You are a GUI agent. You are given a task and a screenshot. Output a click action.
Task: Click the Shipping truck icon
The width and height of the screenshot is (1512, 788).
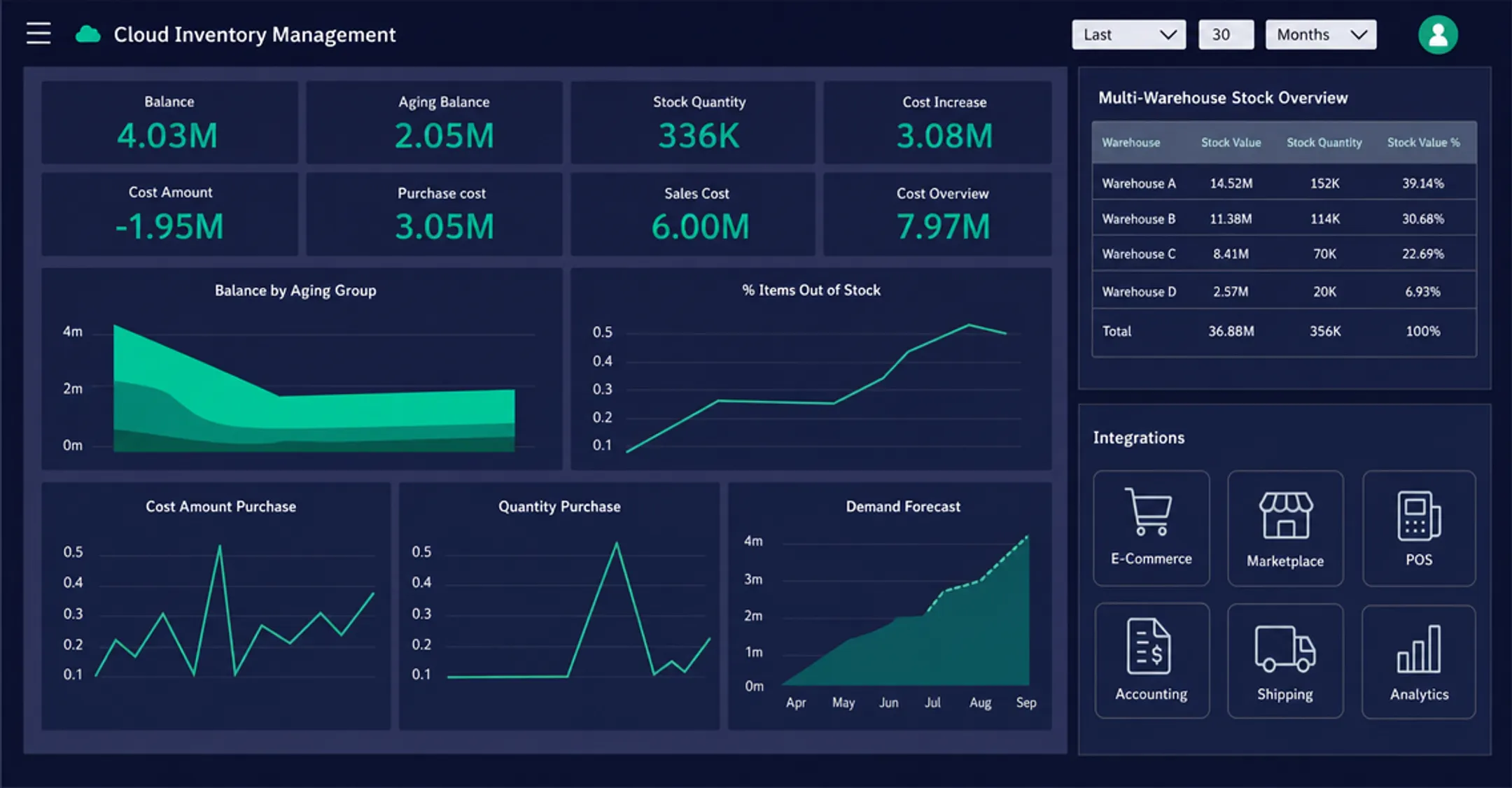pyautogui.click(x=1285, y=648)
